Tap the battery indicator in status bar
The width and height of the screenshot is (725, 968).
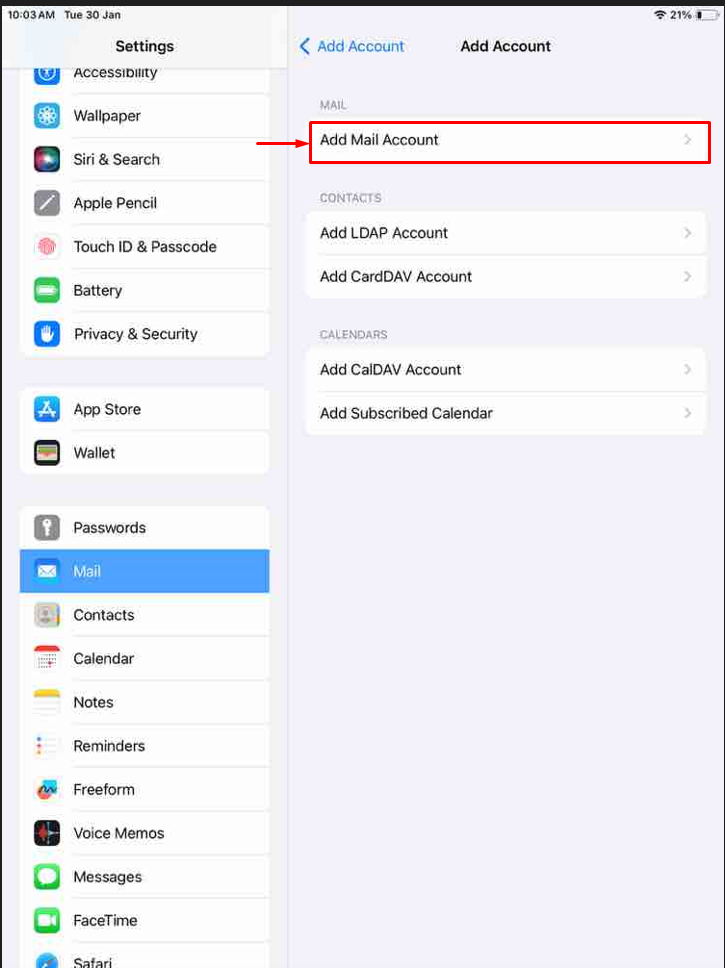coord(707,15)
